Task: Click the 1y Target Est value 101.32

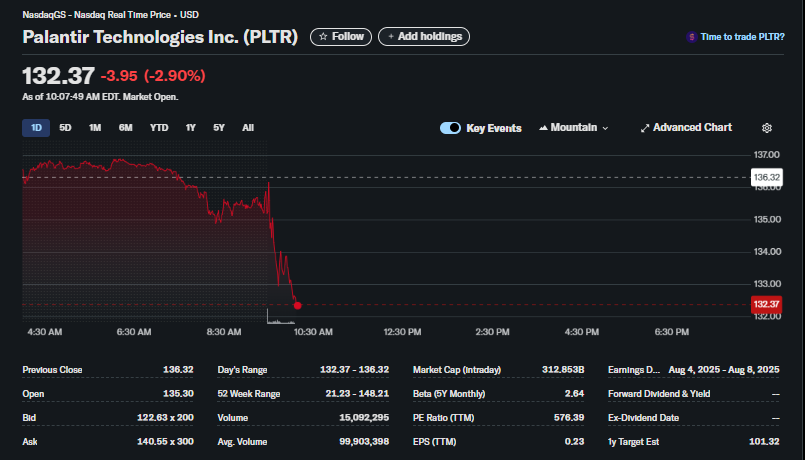Action: click(764, 442)
